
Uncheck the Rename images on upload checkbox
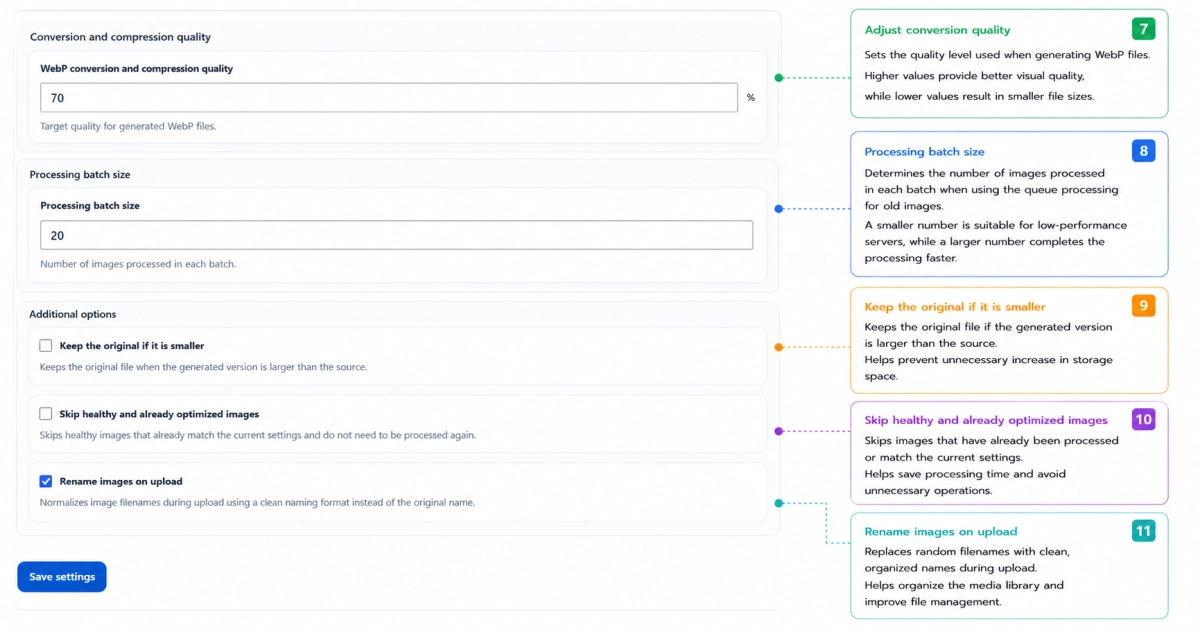pos(46,481)
